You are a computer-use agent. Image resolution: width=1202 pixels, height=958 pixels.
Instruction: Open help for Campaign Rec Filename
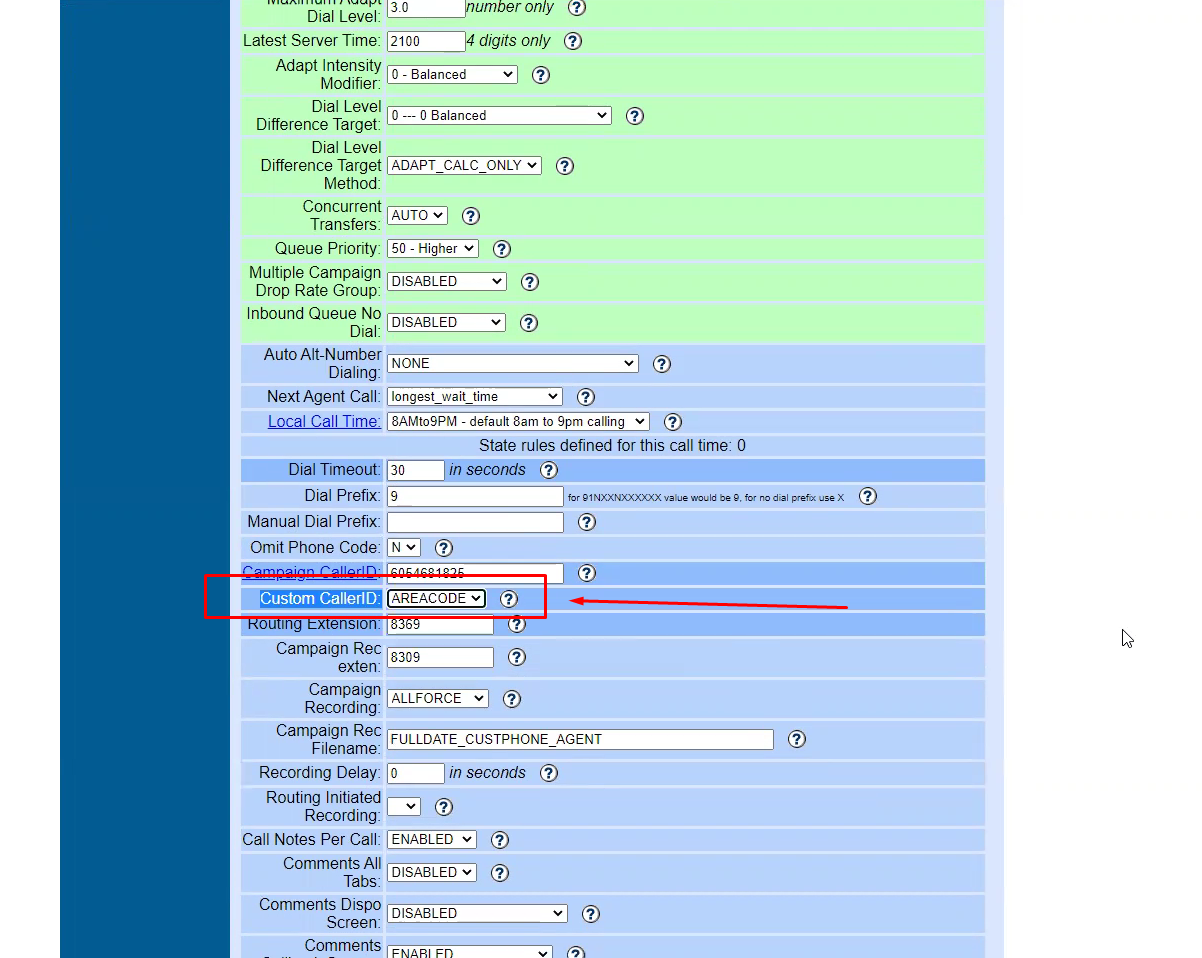click(797, 739)
